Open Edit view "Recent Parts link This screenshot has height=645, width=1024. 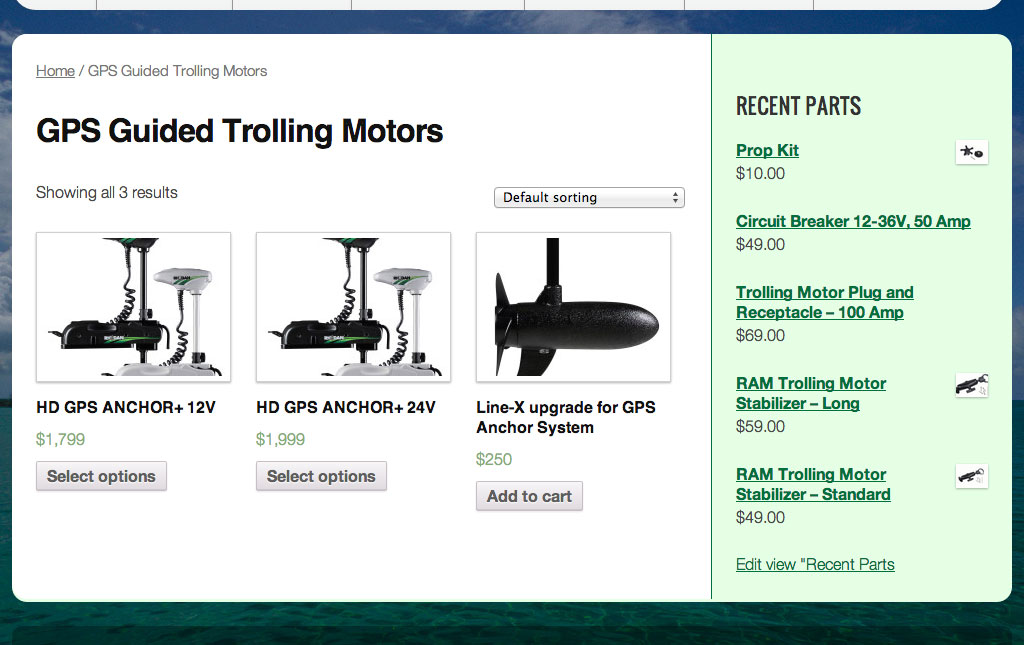coord(815,564)
